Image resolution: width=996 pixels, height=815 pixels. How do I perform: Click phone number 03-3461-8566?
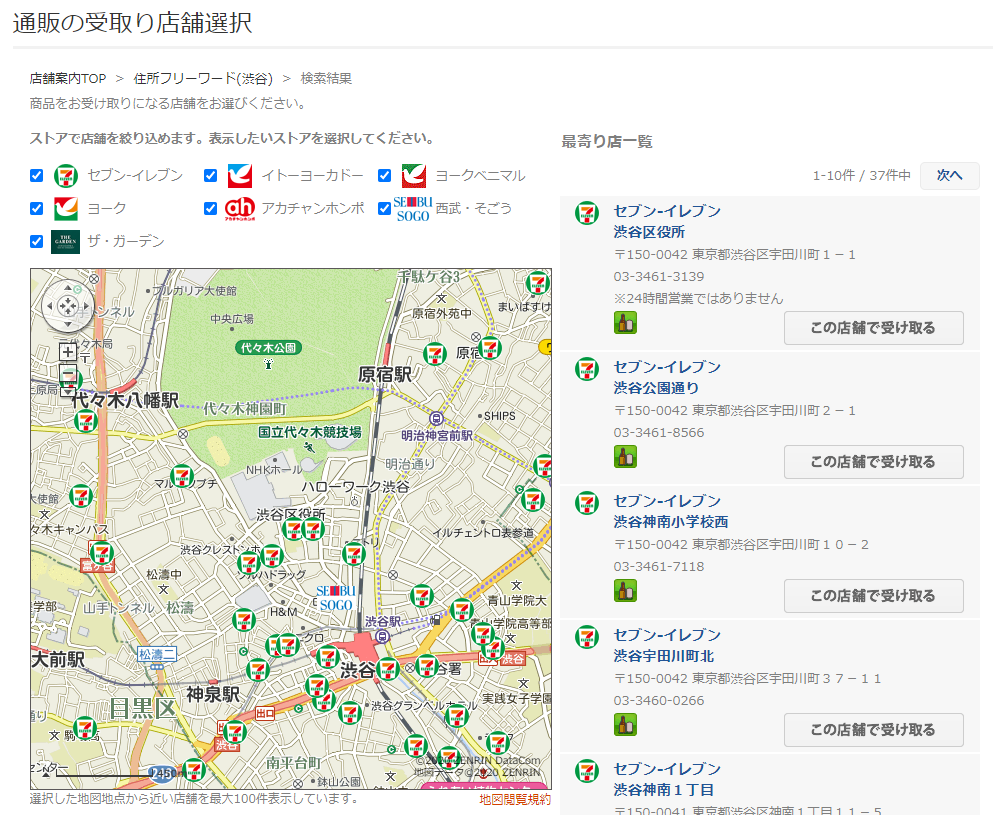coord(659,433)
